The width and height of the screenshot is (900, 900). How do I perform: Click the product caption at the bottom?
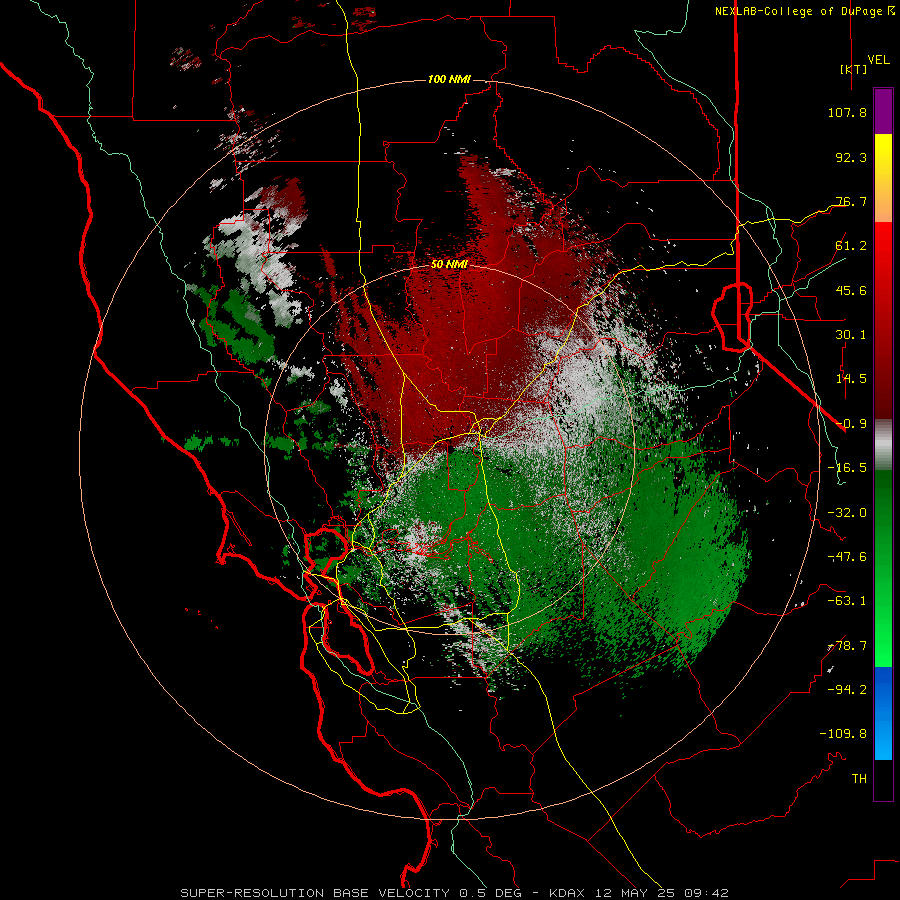(x=455, y=893)
